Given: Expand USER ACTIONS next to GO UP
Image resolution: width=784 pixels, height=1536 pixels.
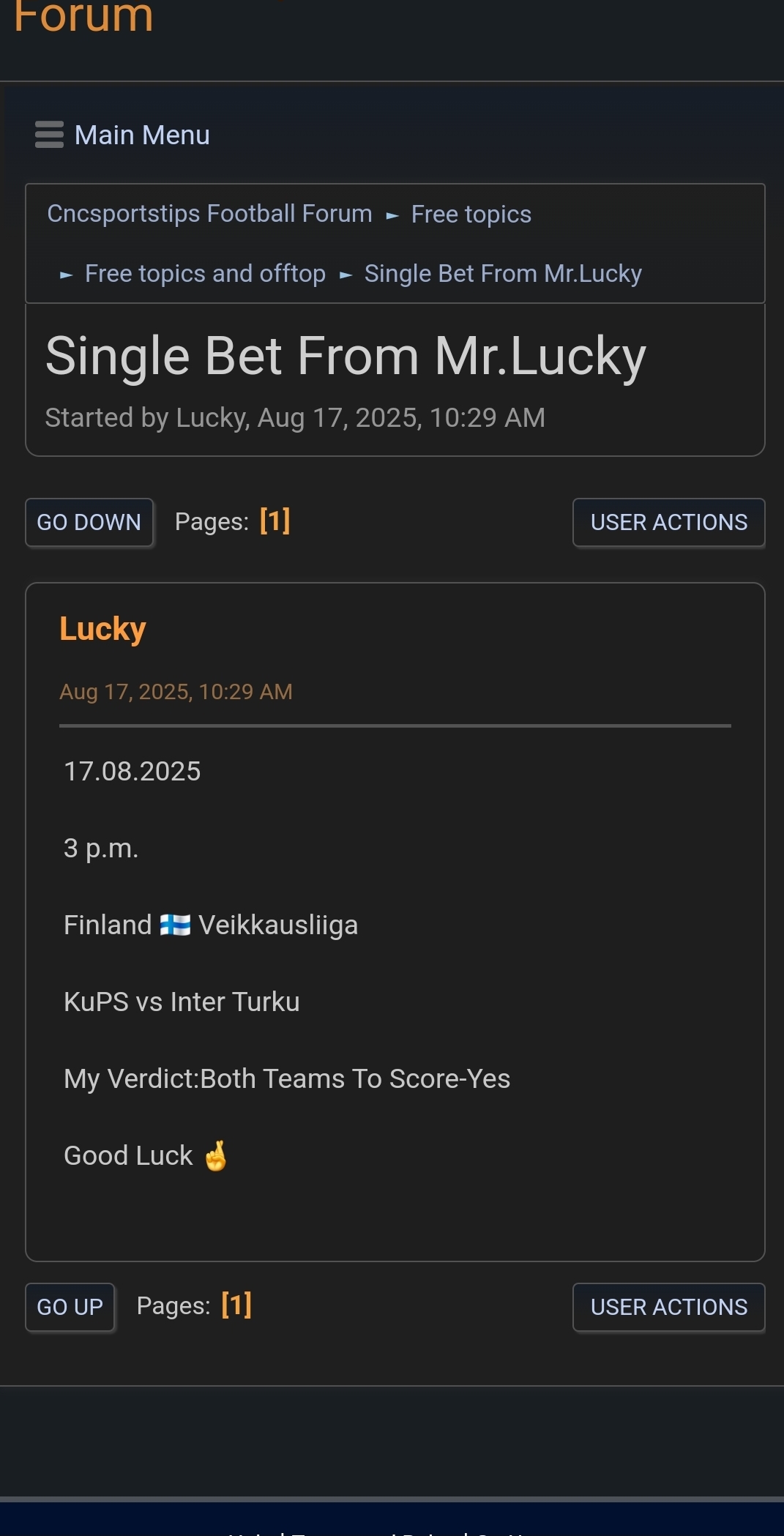Looking at the screenshot, I should [668, 1307].
